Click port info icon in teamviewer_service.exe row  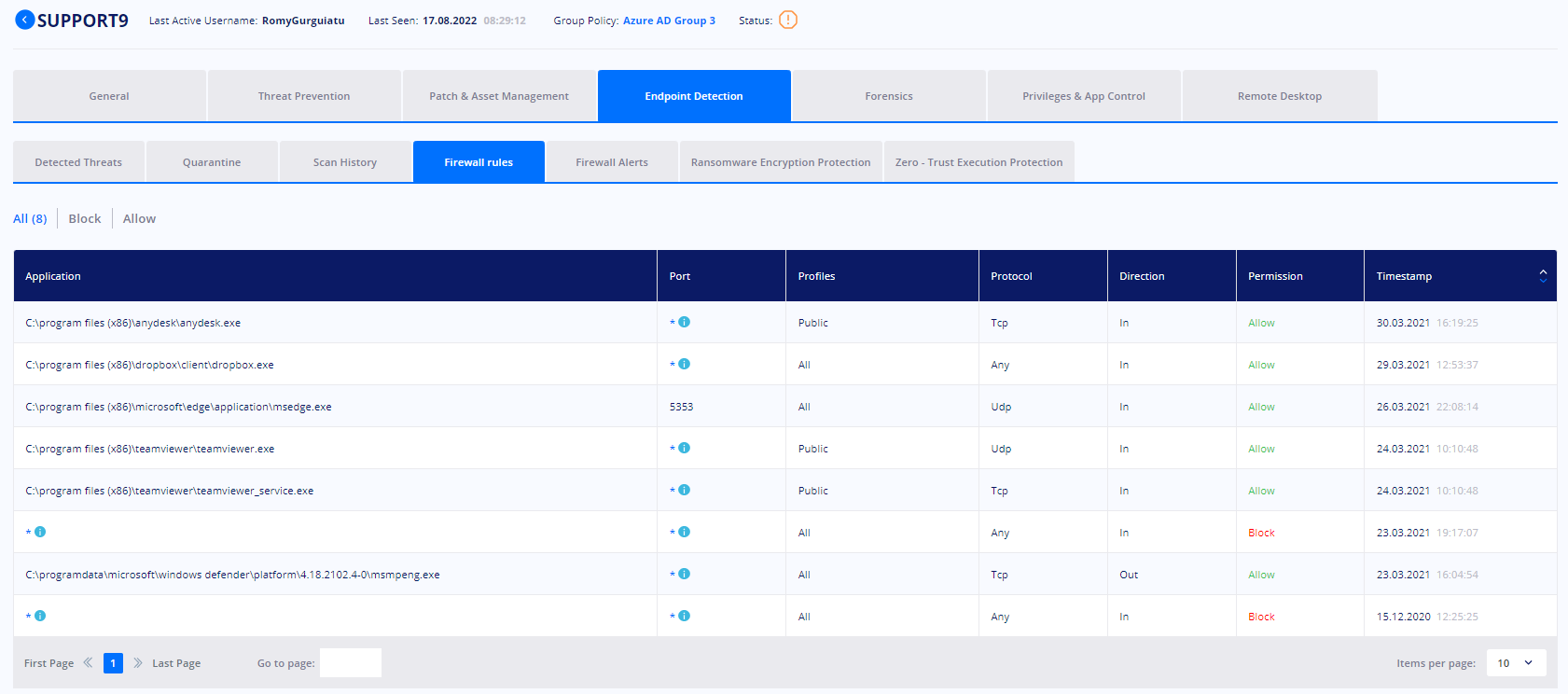685,490
